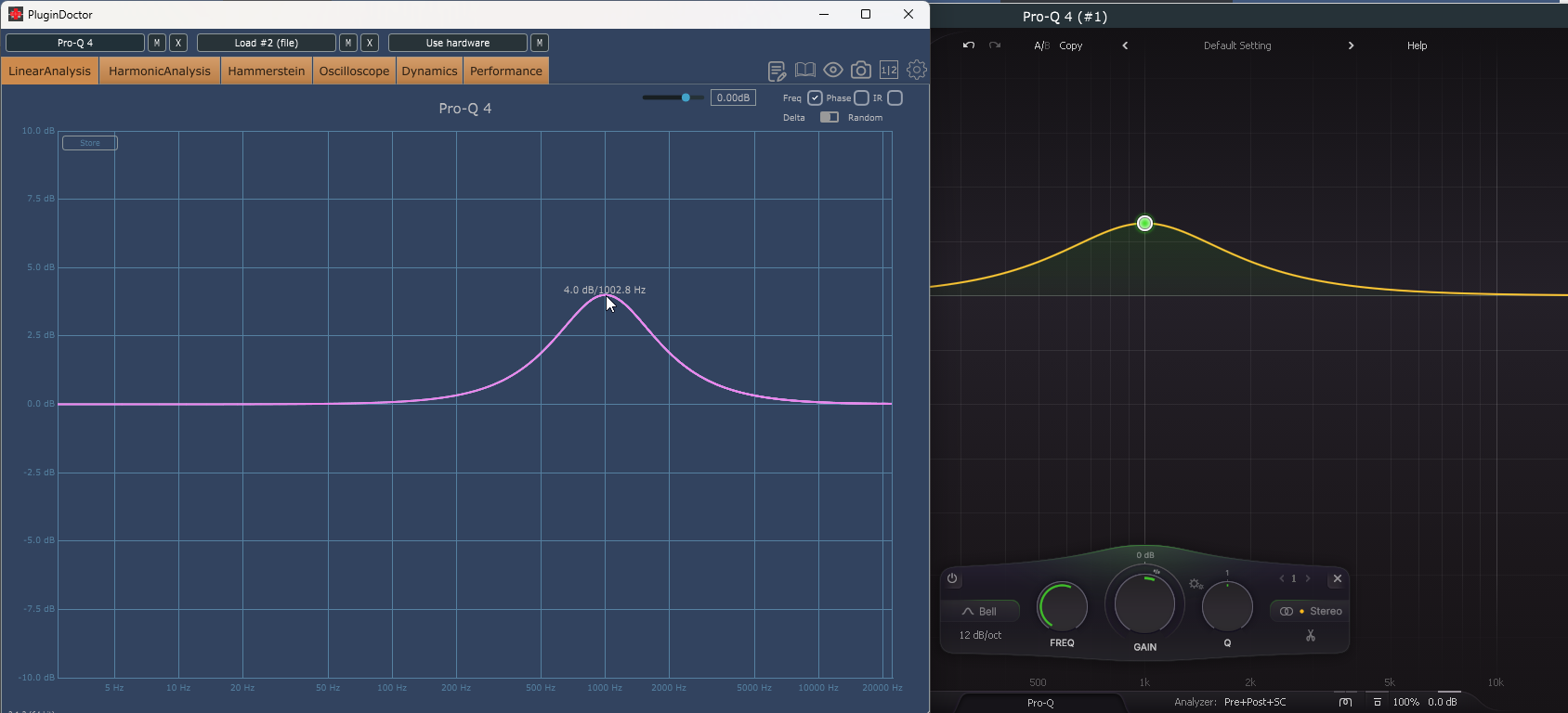This screenshot has width=1568, height=713.
Task: Open the Default Setting preset menu
Action: 1237,45
